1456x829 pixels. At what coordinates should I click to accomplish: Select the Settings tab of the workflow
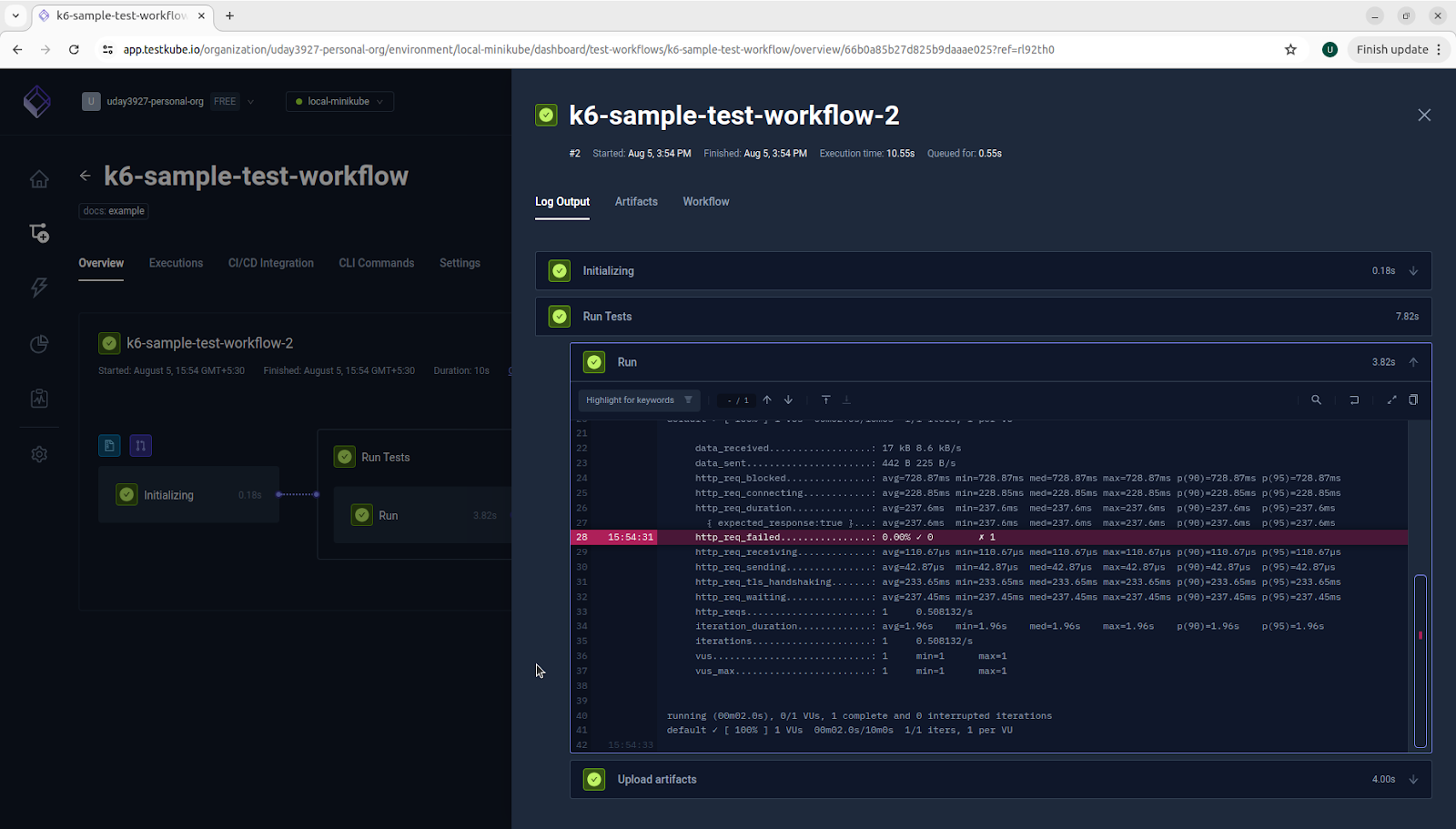click(x=460, y=263)
